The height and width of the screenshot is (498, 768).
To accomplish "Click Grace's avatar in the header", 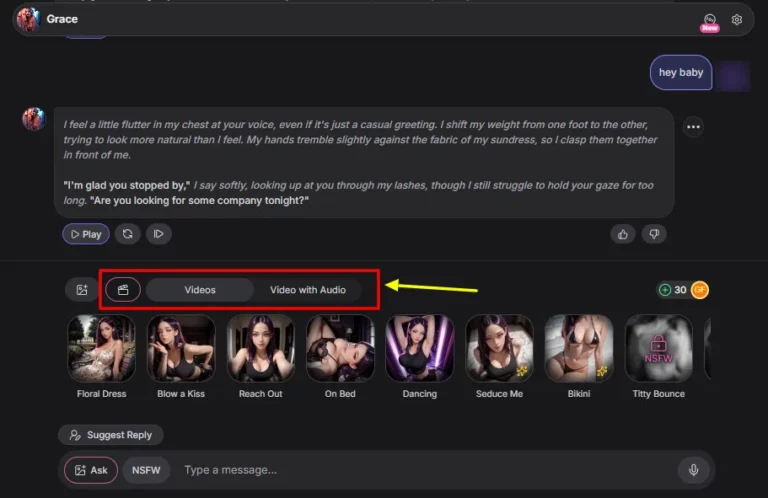I will pyautogui.click(x=27, y=20).
